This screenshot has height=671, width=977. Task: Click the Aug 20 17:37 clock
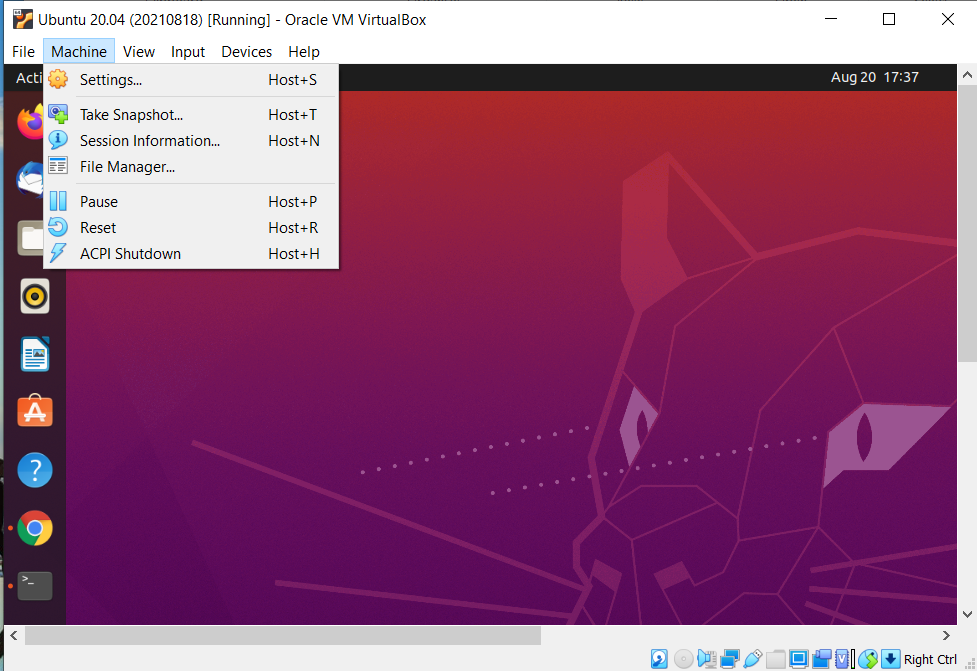(x=875, y=77)
